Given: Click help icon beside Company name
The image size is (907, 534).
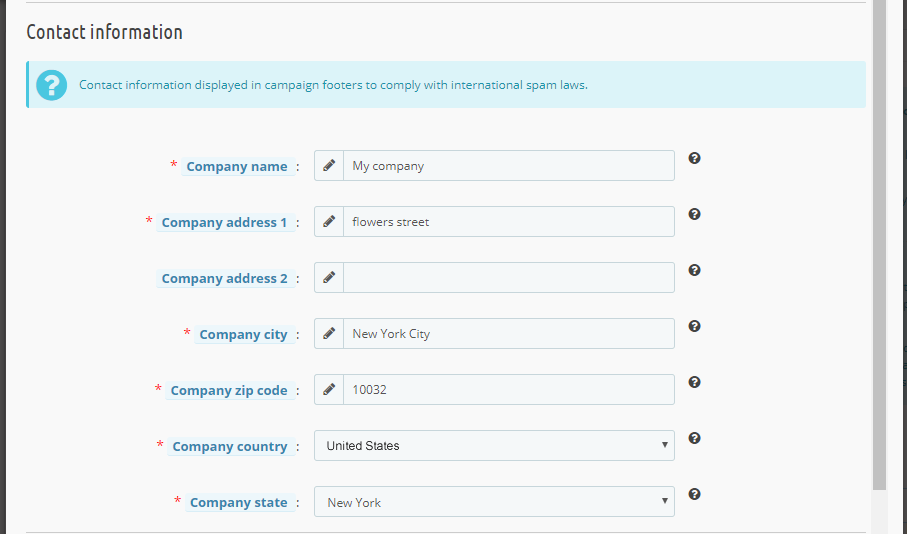Looking at the screenshot, I should click(x=694, y=158).
